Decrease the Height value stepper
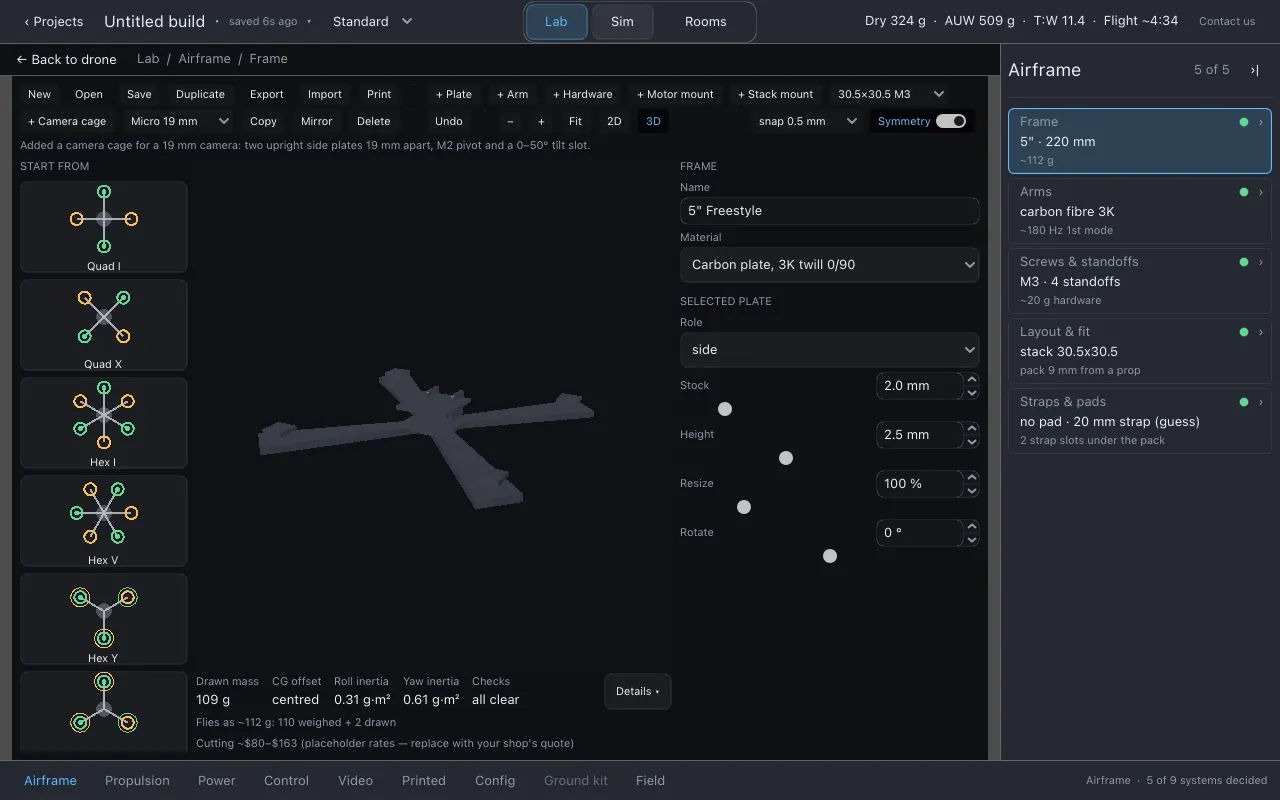The height and width of the screenshot is (800, 1280). (x=972, y=441)
